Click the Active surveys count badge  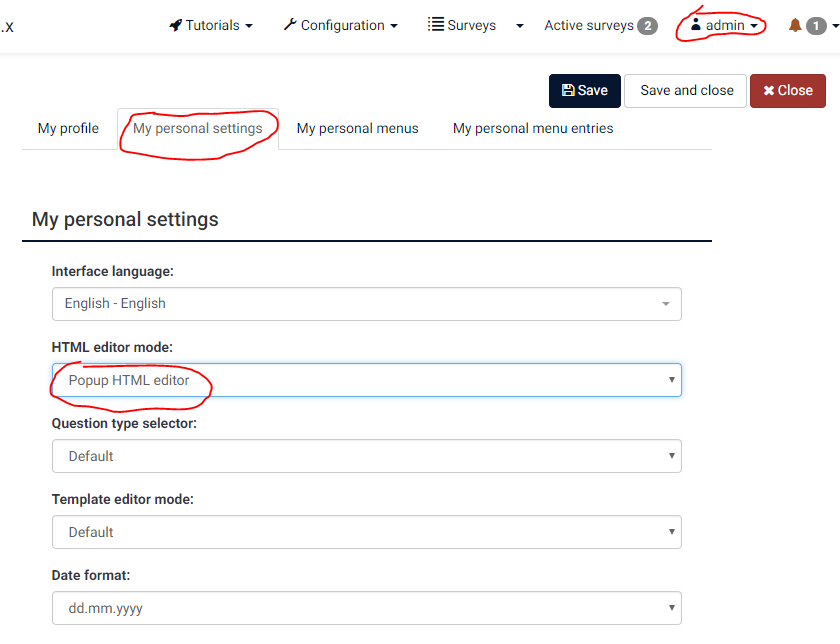647,26
